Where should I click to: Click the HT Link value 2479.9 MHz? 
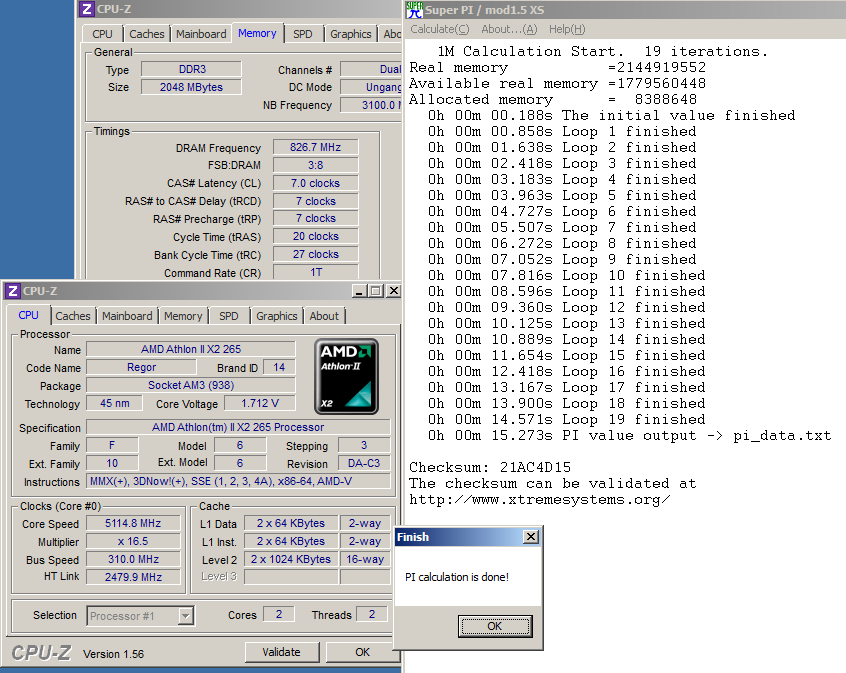tap(133, 577)
